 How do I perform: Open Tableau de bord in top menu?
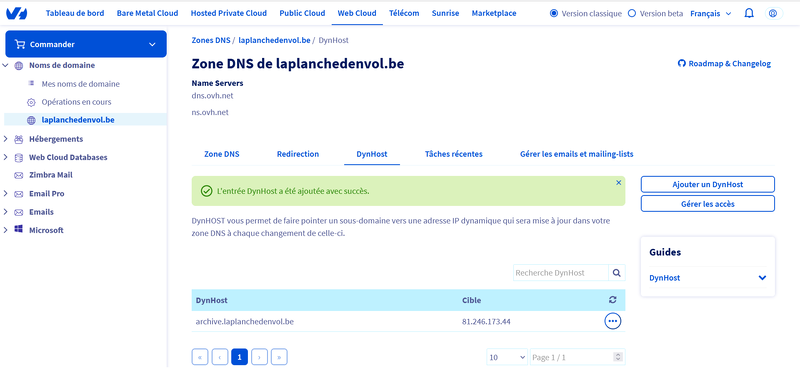(75, 13)
